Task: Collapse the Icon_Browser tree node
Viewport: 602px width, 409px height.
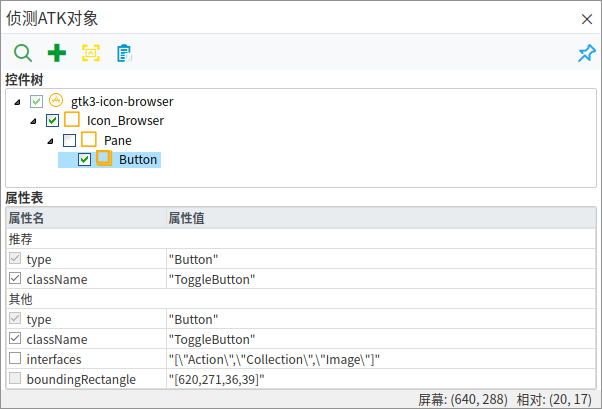Action: [35, 122]
